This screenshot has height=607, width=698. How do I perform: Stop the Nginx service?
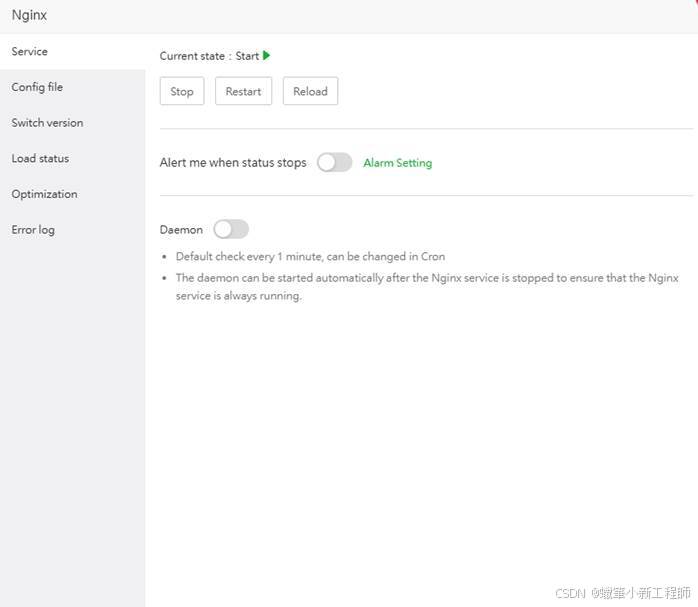point(182,91)
